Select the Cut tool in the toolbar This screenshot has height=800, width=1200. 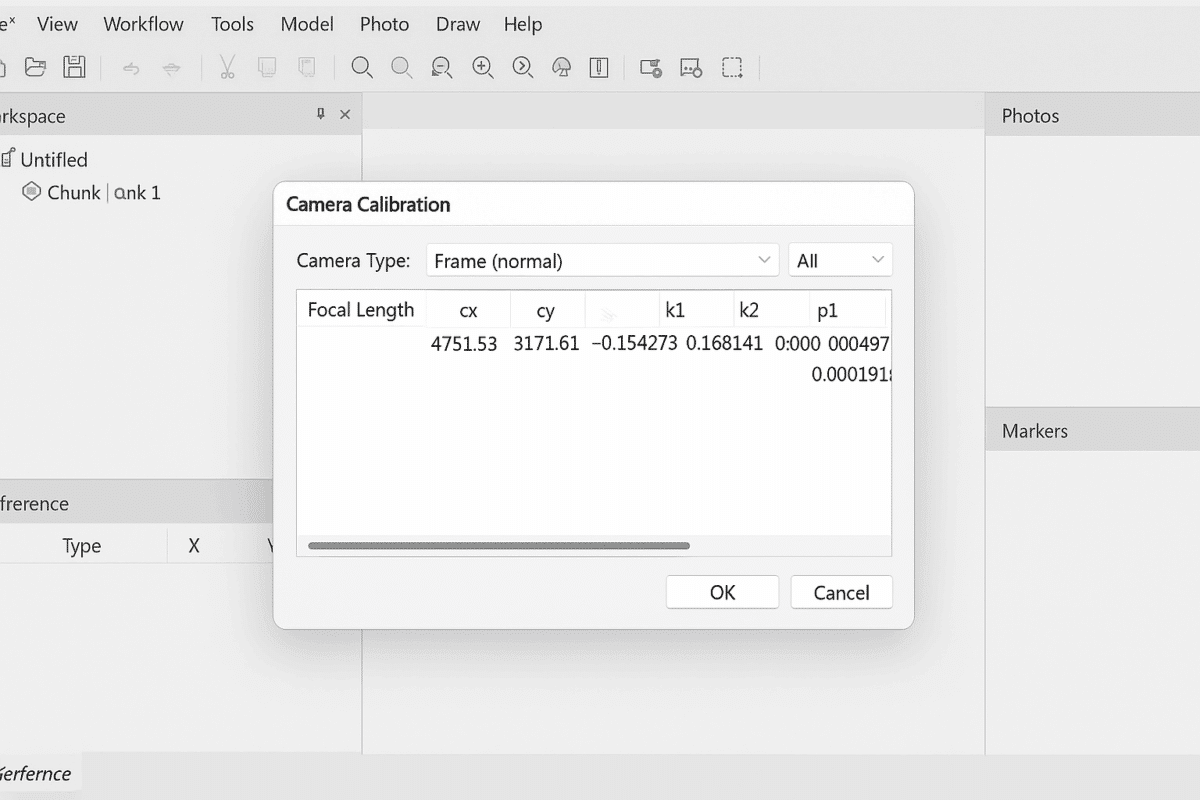tap(227, 67)
